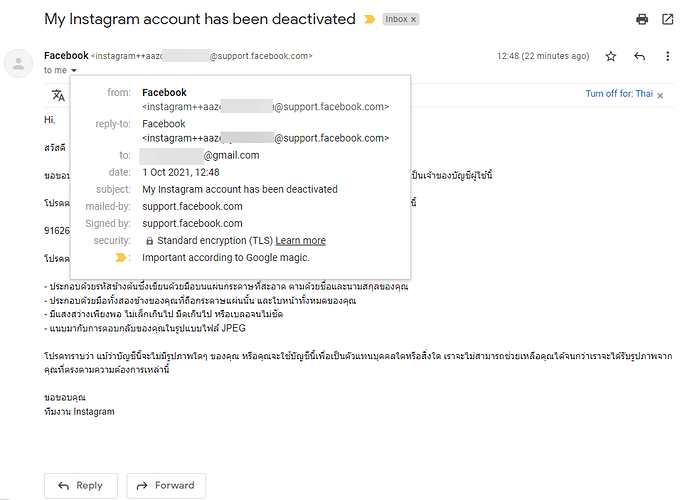Dismiss the translation bar with its x

click(660, 96)
